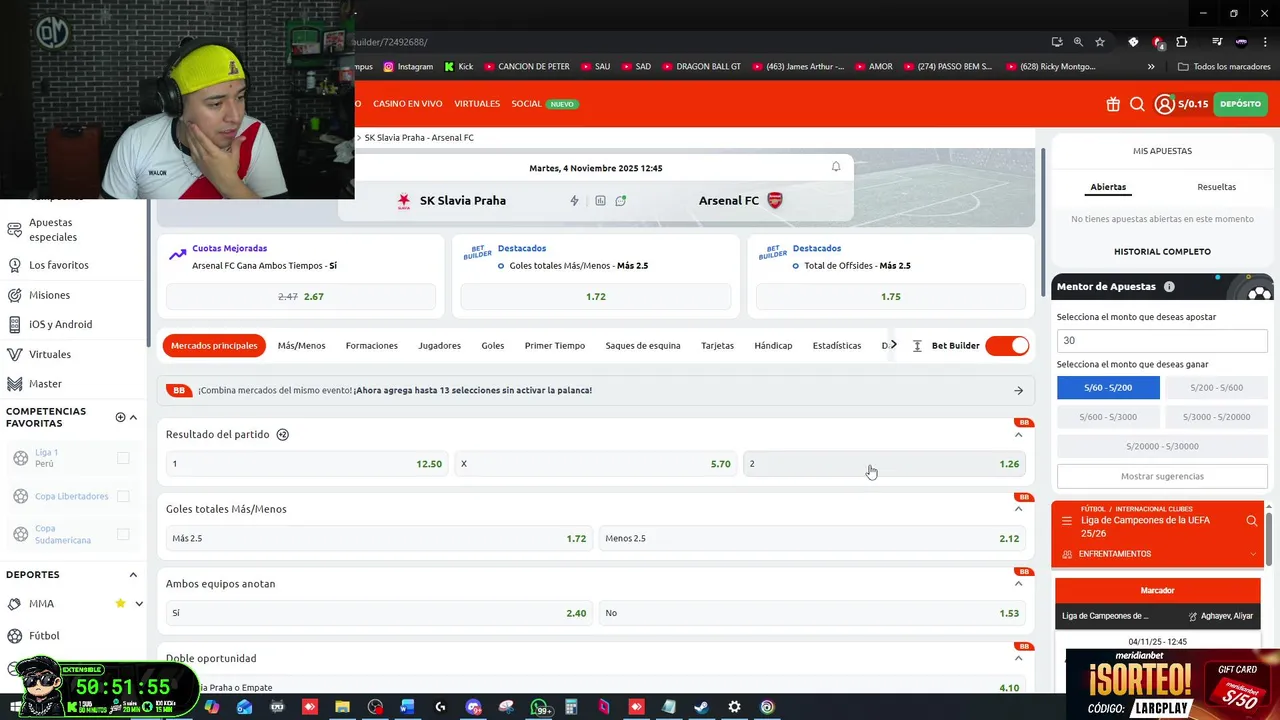
Task: Open the site search magnifier
Action: pos(1137,104)
